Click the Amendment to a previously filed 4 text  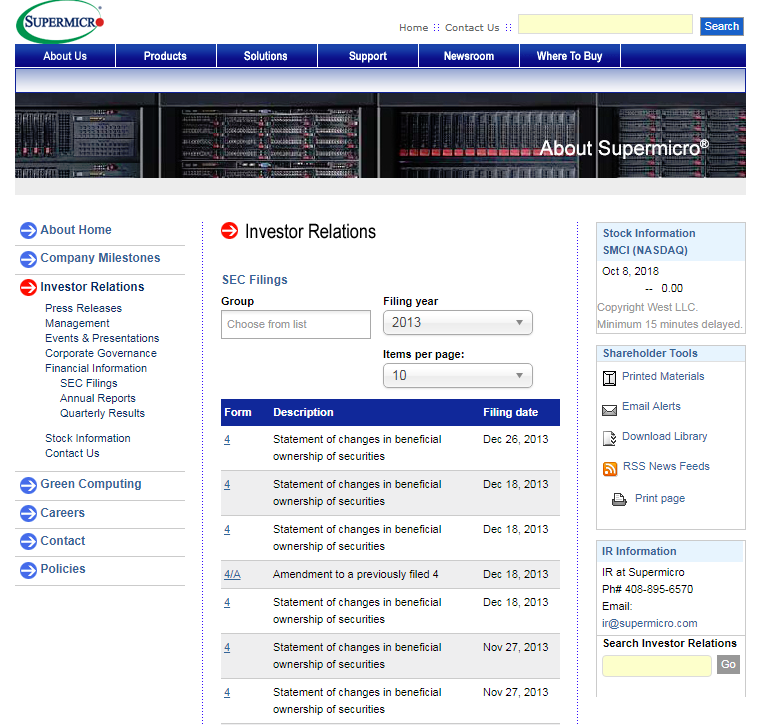pos(356,574)
